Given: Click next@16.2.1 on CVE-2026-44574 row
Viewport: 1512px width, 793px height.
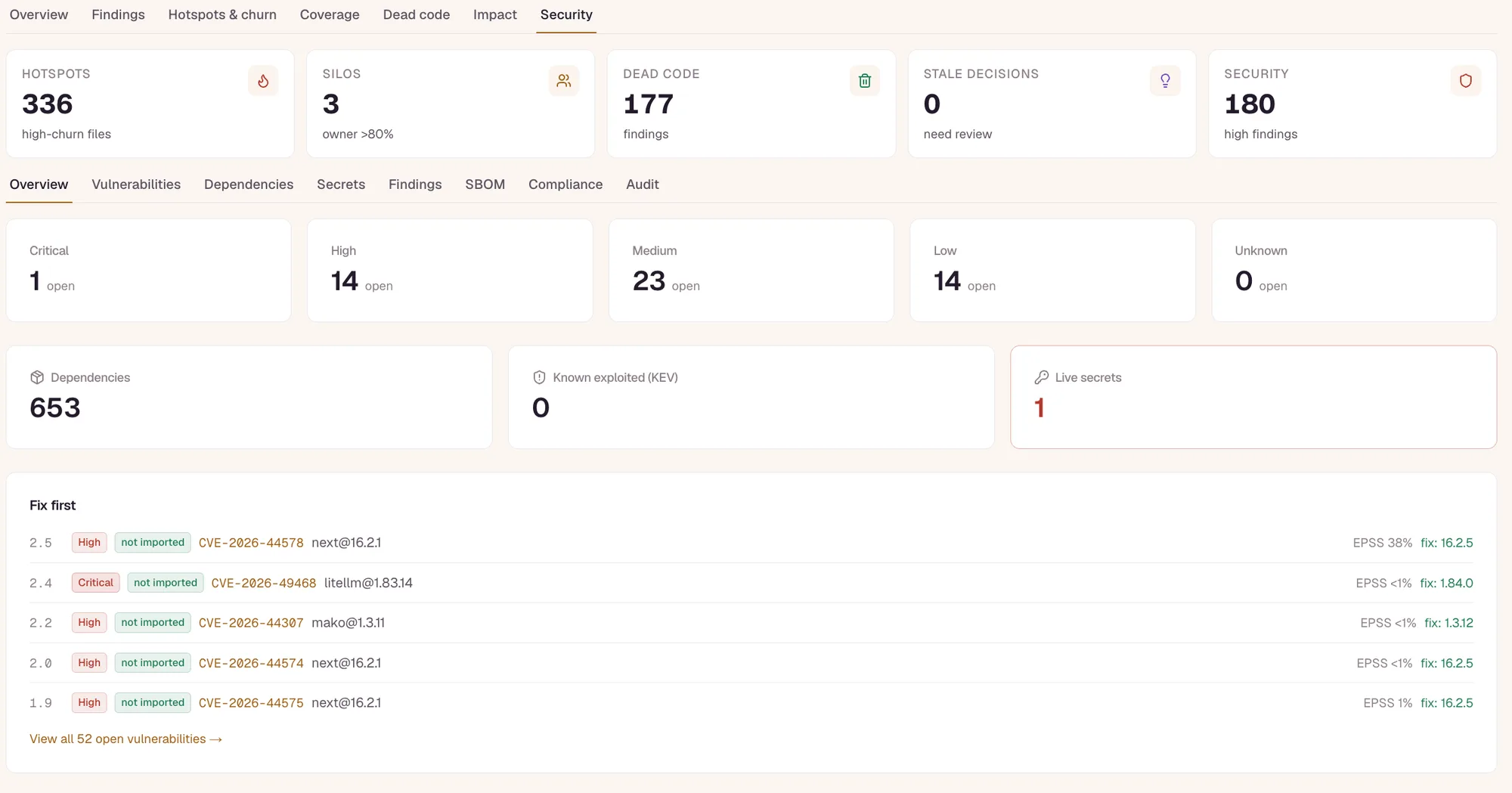Looking at the screenshot, I should (346, 663).
